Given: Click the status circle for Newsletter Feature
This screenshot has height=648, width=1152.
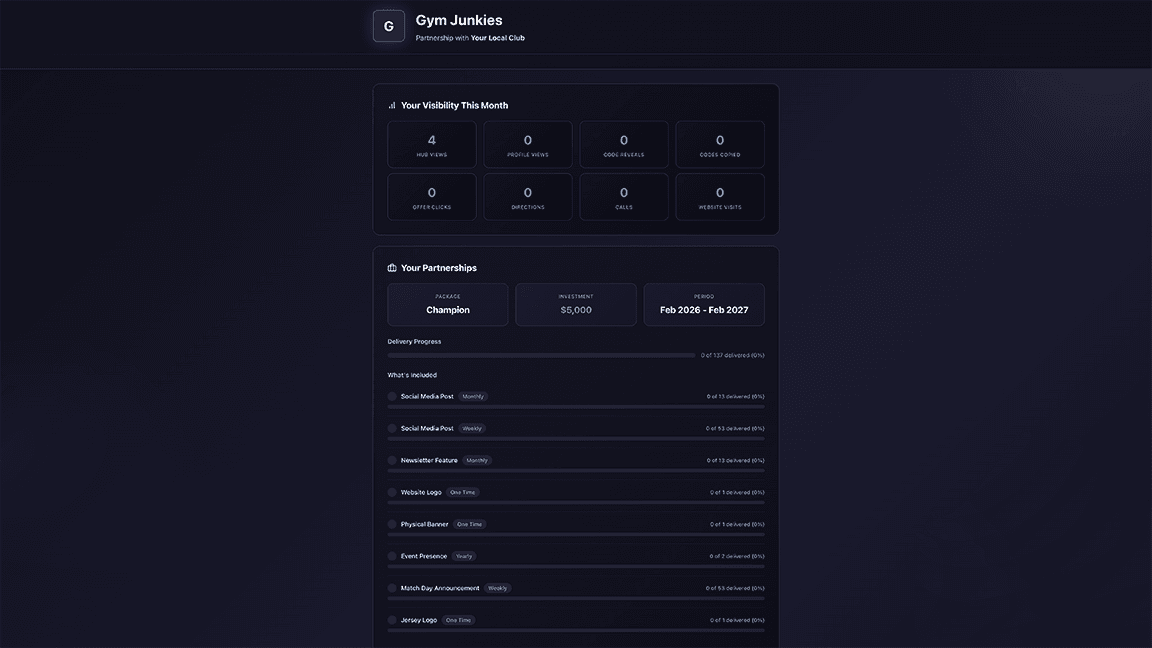Looking at the screenshot, I should tap(392, 460).
